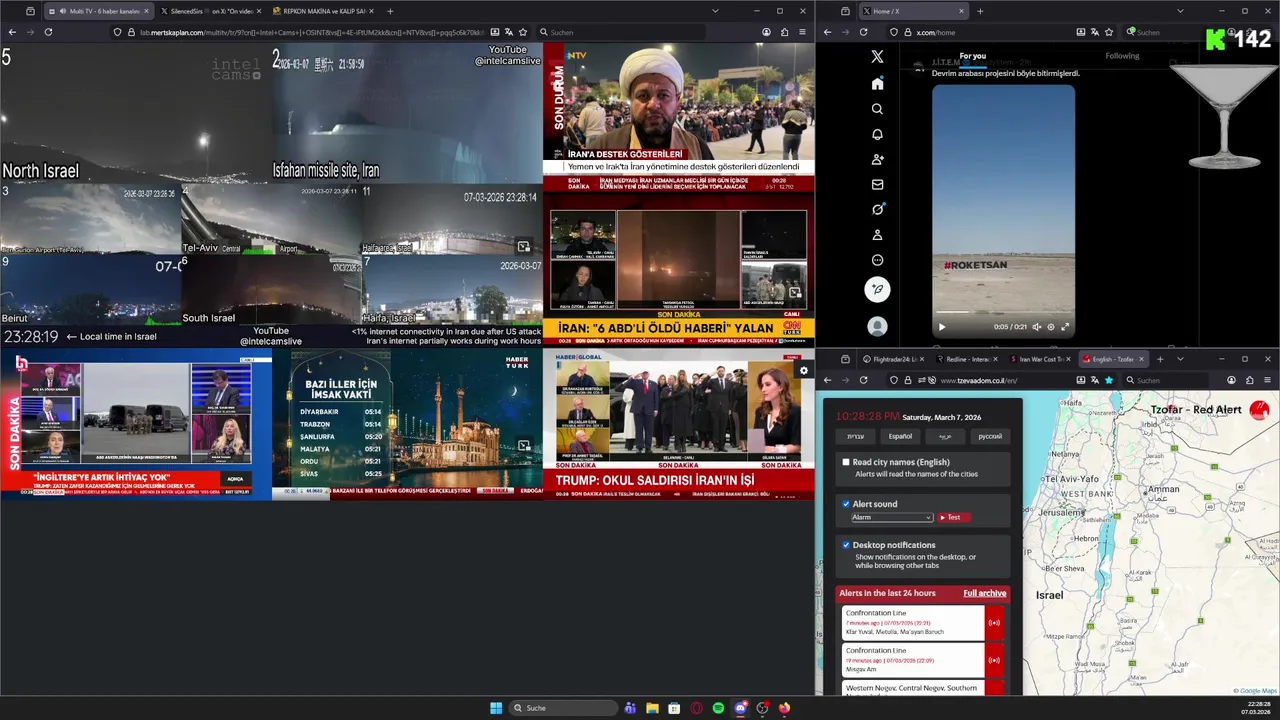The image size is (1280, 720).
Task: Switch to the Following tab
Action: [1122, 56]
